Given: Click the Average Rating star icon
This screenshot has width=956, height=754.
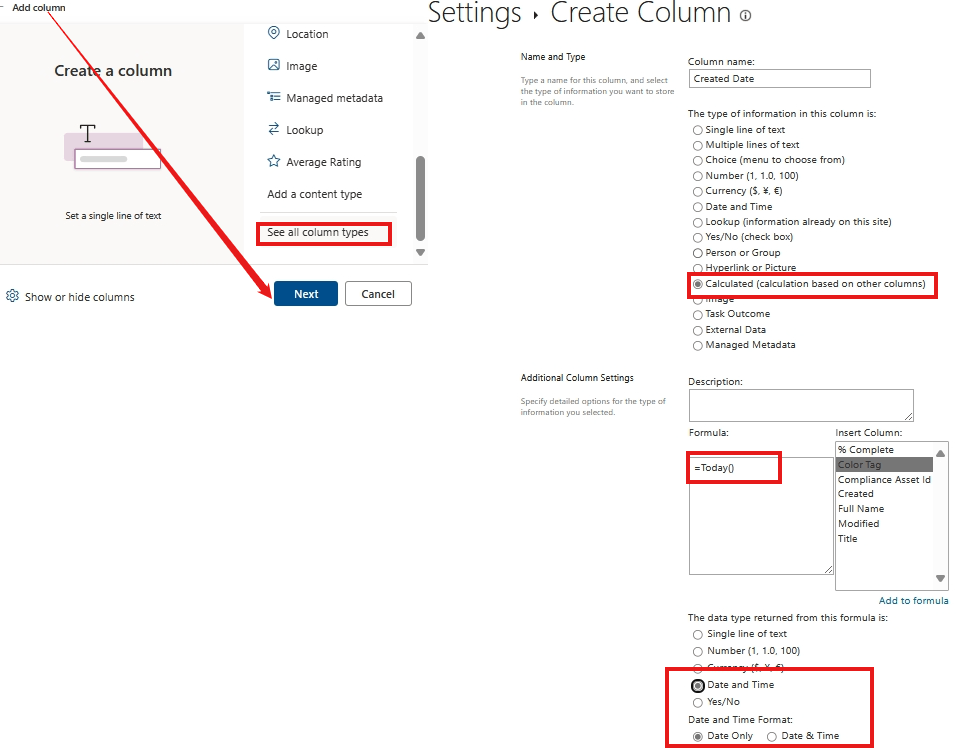Looking at the screenshot, I should coord(274,161).
